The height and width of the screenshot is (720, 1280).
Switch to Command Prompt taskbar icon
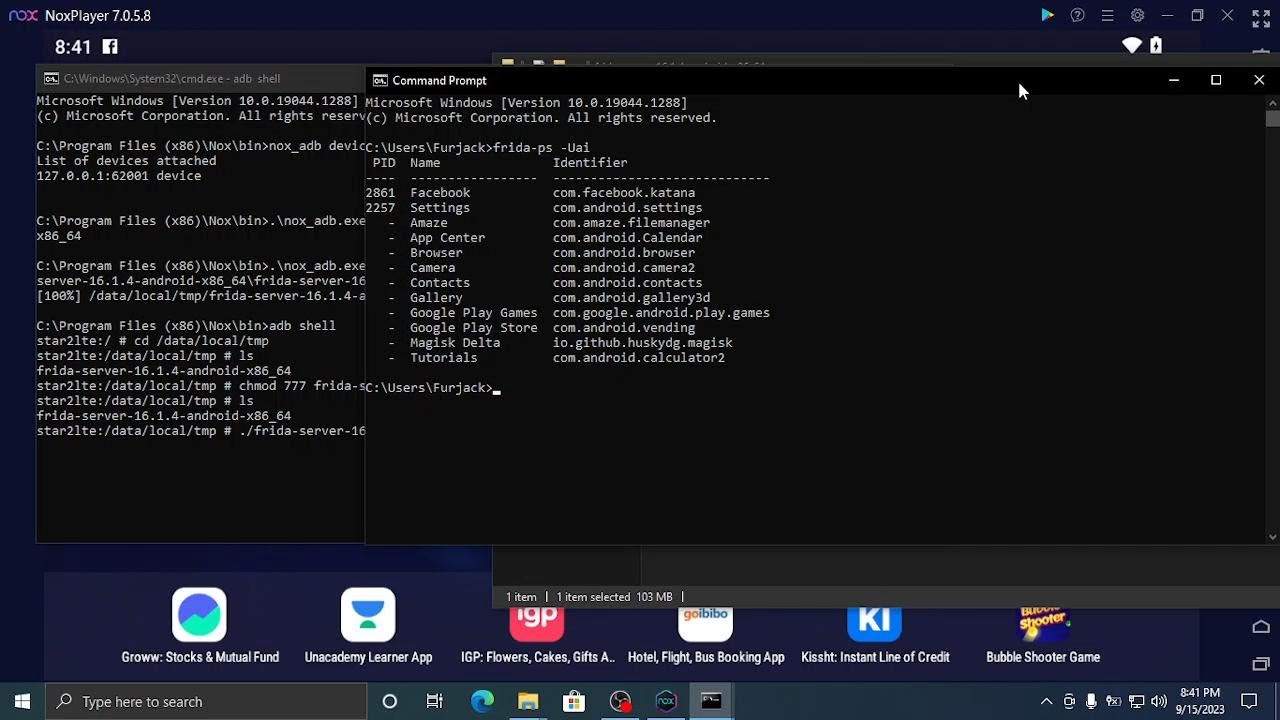711,701
